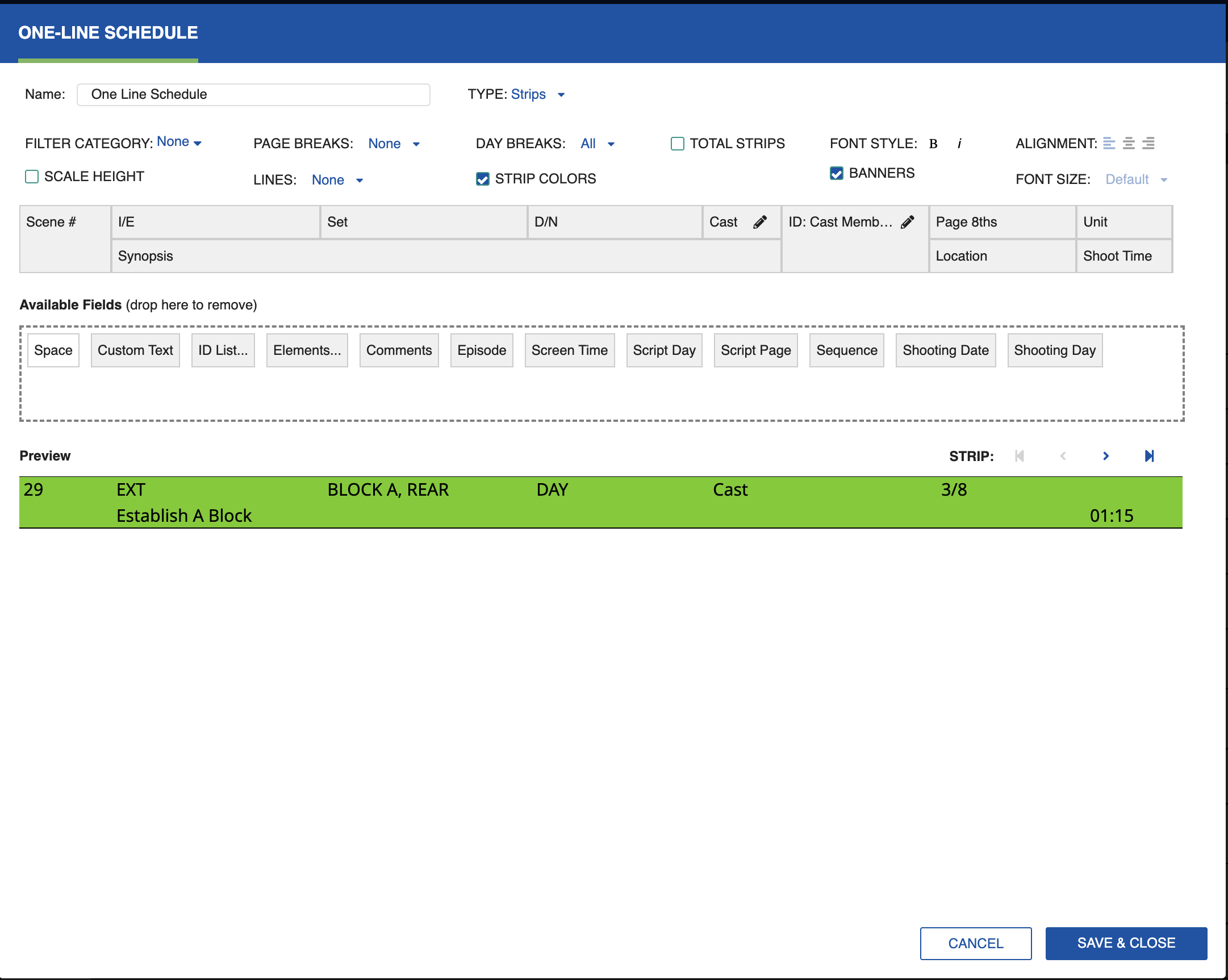Go to next strip in preview
1228x980 pixels.
[x=1105, y=456]
